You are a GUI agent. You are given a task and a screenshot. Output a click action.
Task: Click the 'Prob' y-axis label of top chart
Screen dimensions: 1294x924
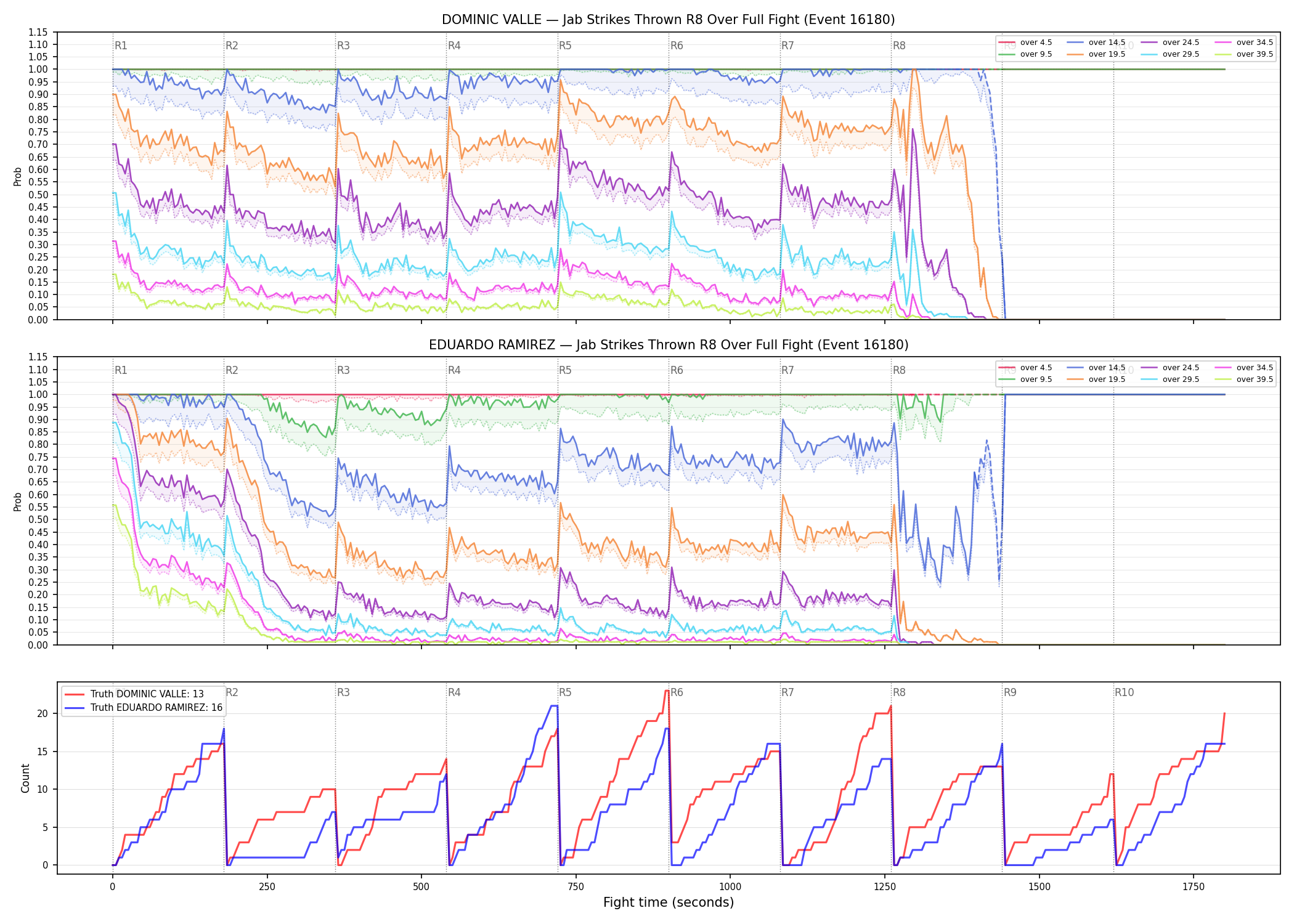tap(18, 176)
